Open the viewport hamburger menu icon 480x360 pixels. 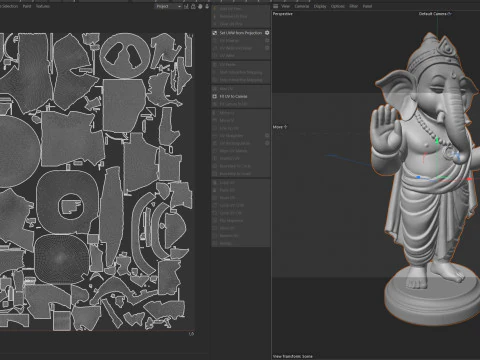pos(276,6)
